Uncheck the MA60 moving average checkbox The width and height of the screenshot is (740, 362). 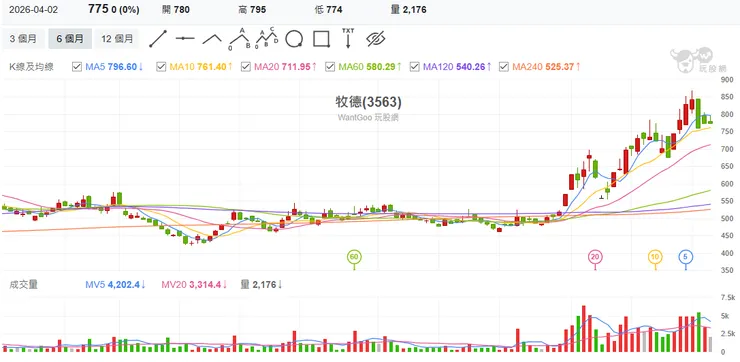pyautogui.click(x=330, y=67)
